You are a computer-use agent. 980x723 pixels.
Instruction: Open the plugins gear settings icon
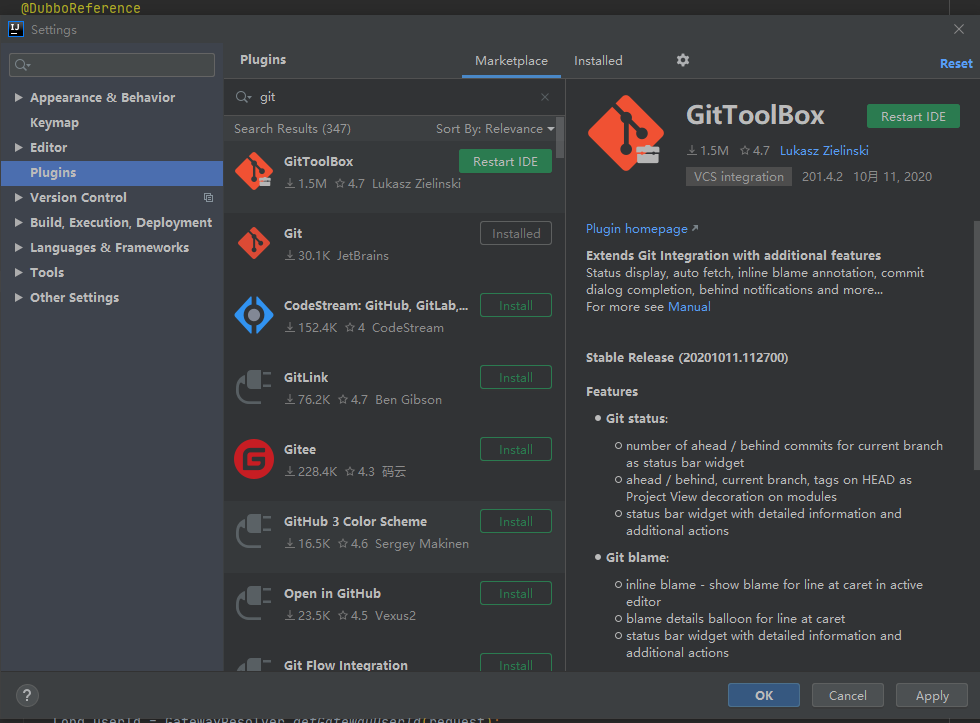[682, 60]
